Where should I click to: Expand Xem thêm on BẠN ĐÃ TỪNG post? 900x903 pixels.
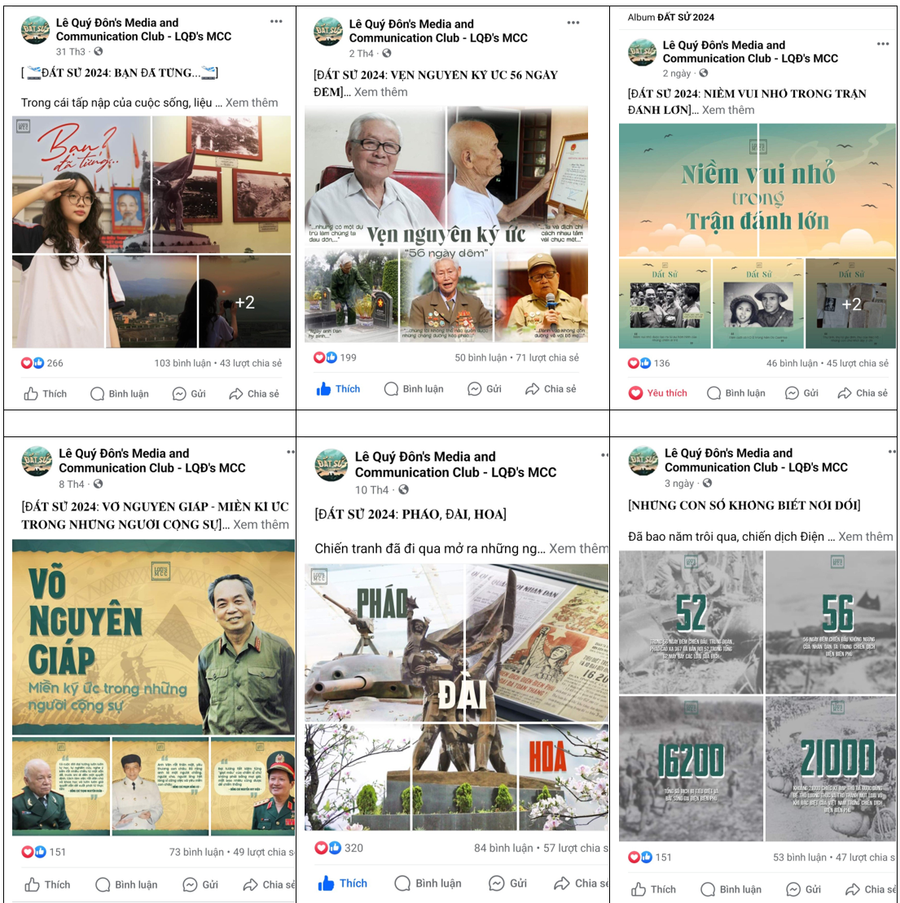252,103
